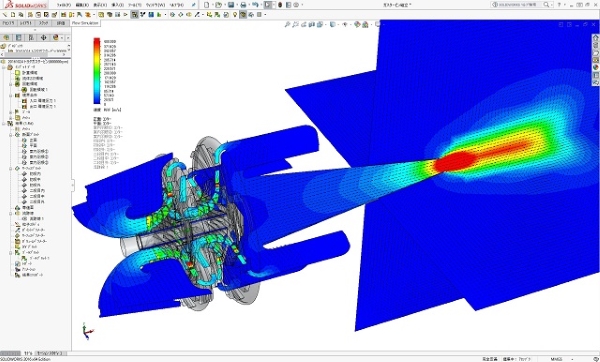This screenshot has height=362, width=600.
Task: Click the New document icon
Action: (x=207, y=5)
